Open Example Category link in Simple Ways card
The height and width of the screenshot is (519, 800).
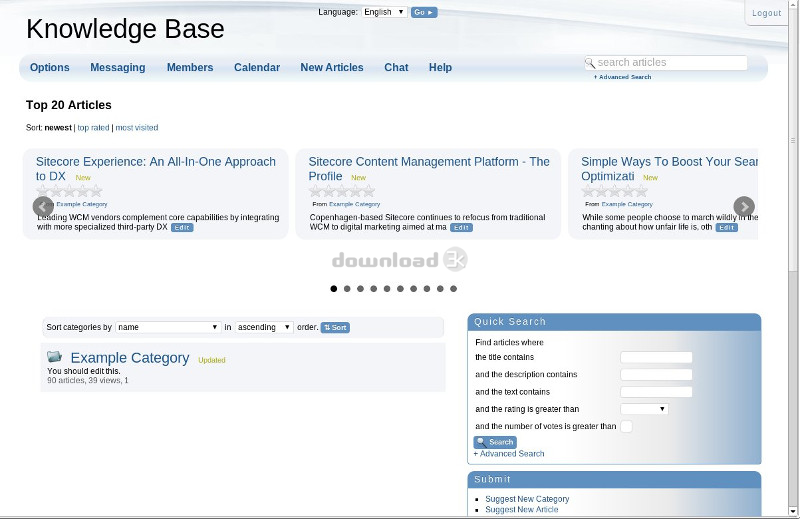[627, 204]
